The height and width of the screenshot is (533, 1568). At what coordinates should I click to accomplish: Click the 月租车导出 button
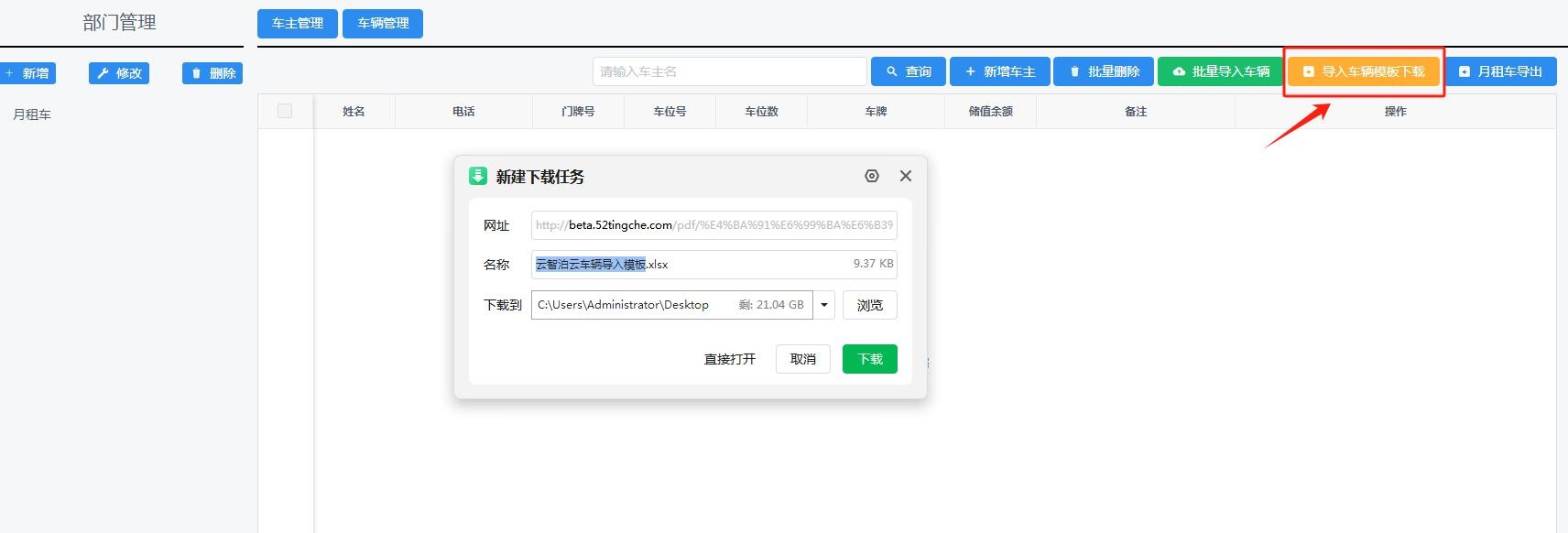1500,71
